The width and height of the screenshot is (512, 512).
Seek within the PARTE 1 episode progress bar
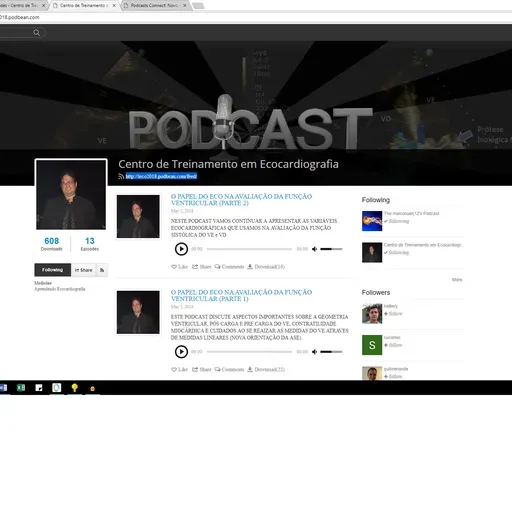tap(249, 352)
